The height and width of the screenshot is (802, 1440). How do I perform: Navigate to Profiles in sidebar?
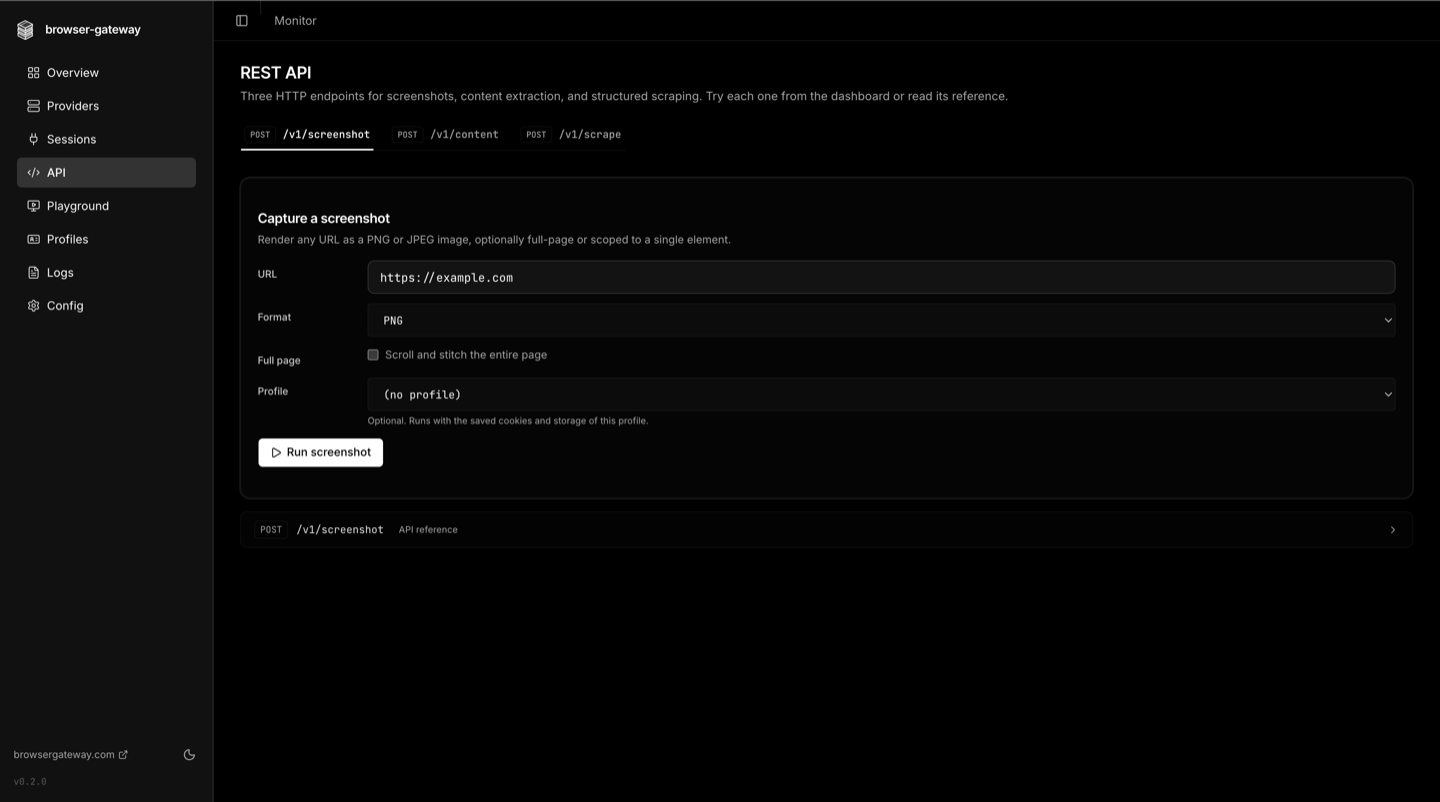pos(106,239)
